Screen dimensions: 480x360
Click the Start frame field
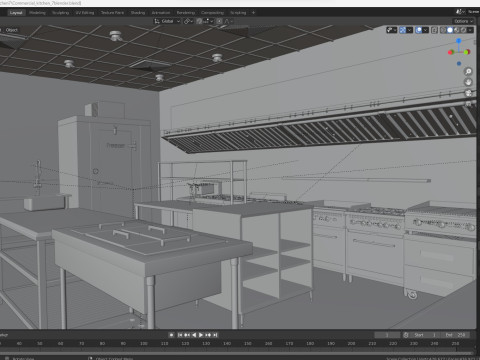coord(424,335)
